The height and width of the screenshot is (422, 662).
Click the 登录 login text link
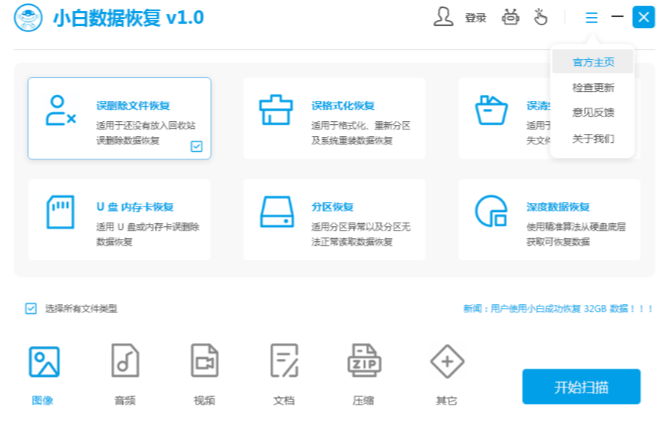point(475,18)
